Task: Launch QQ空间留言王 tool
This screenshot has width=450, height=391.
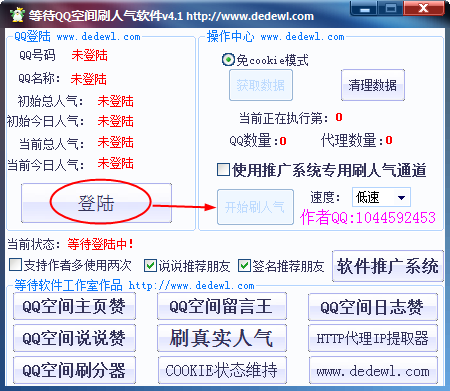Action: [x=222, y=306]
